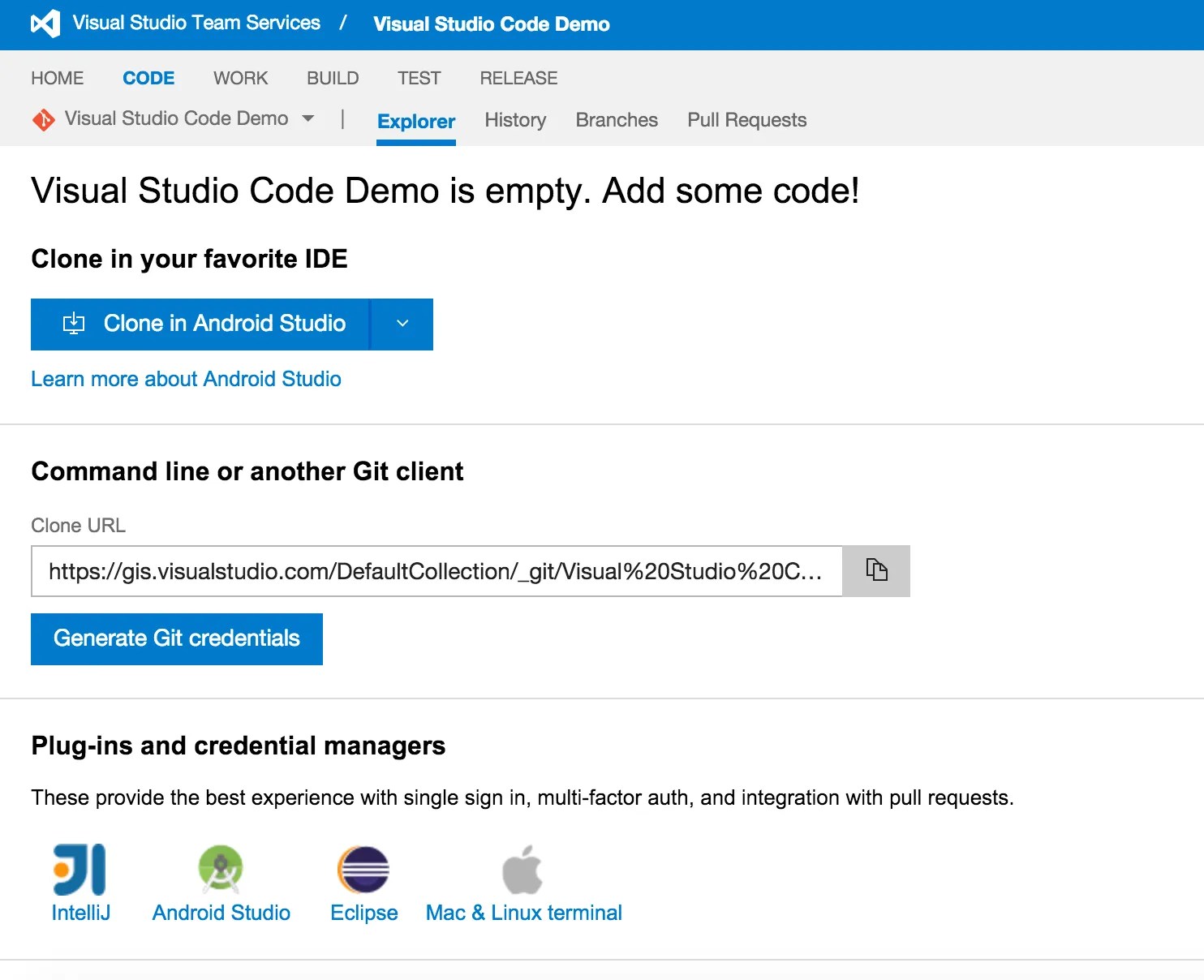Open the repository selector dropdown arrow

pos(308,118)
